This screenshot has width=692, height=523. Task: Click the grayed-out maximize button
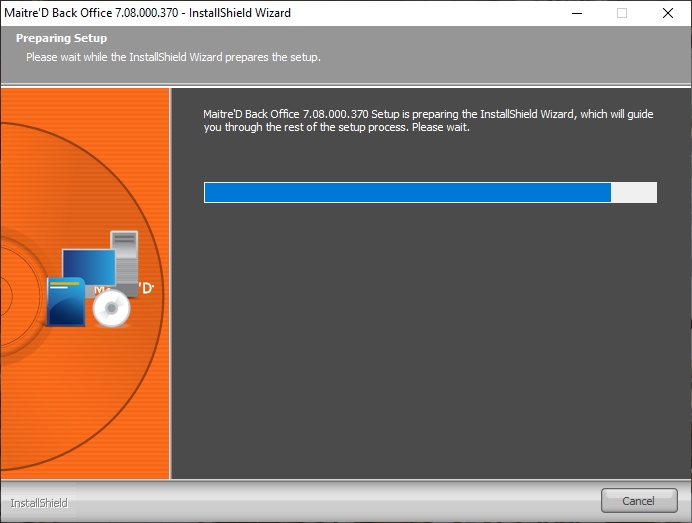(621, 13)
